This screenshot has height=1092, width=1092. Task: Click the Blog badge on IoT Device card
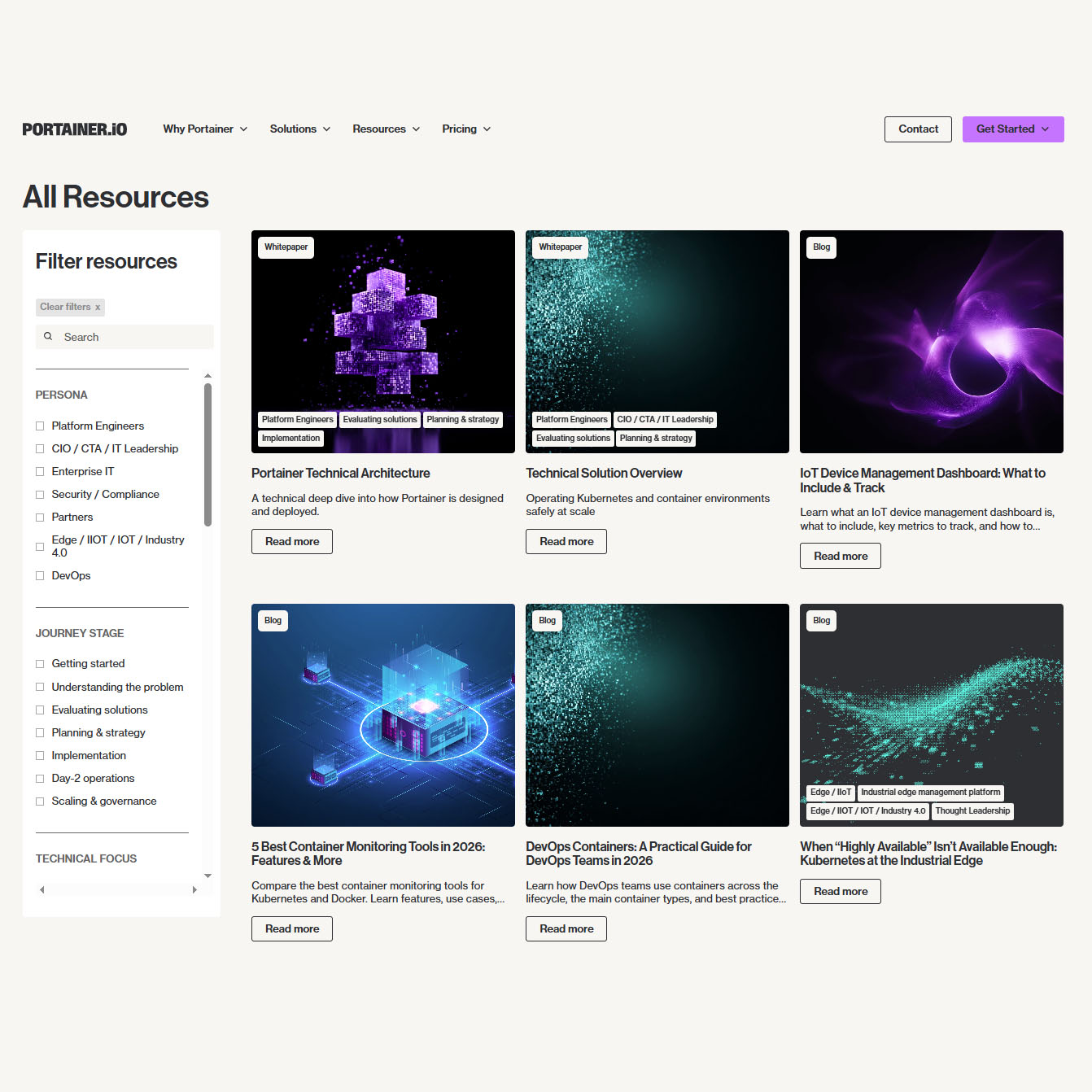(821, 247)
